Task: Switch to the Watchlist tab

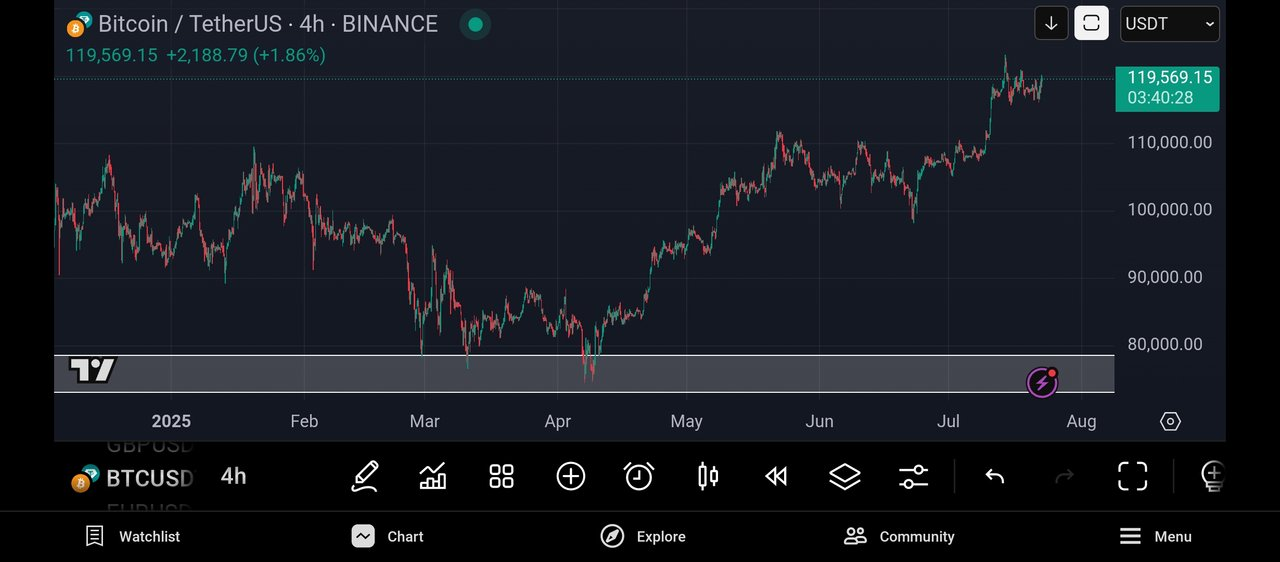Action: 132,536
